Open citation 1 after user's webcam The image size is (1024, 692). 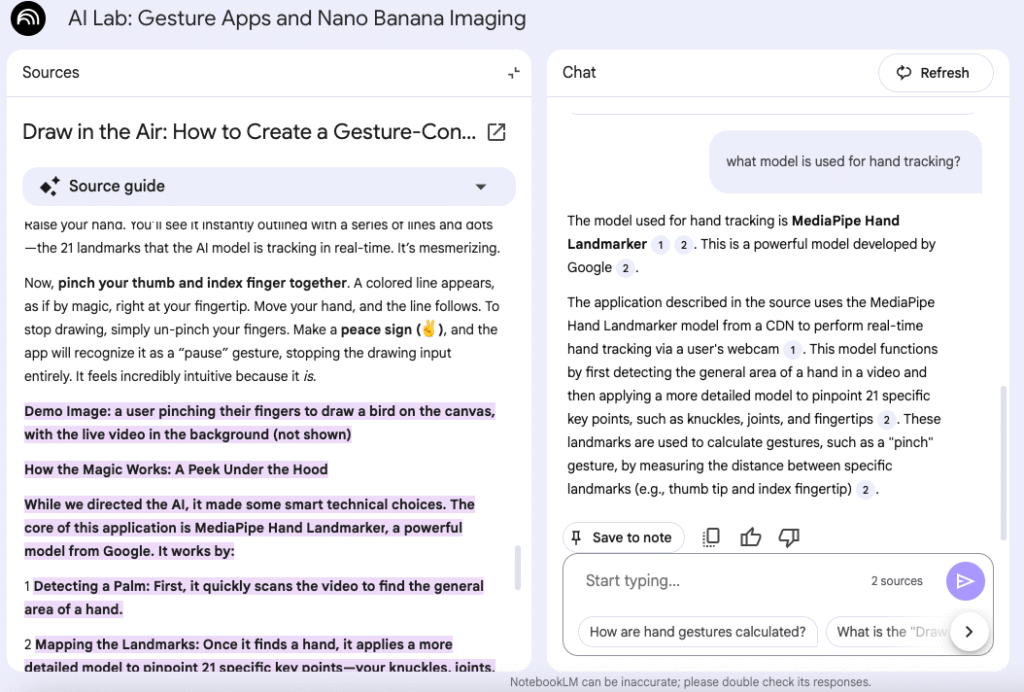[792, 350]
